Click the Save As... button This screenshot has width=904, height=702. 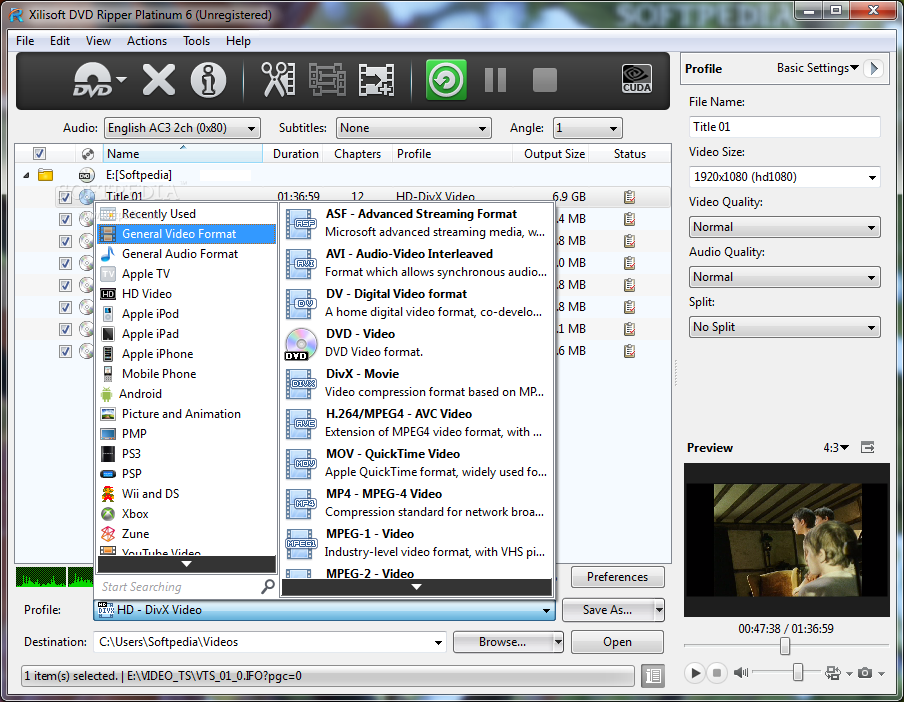(608, 610)
